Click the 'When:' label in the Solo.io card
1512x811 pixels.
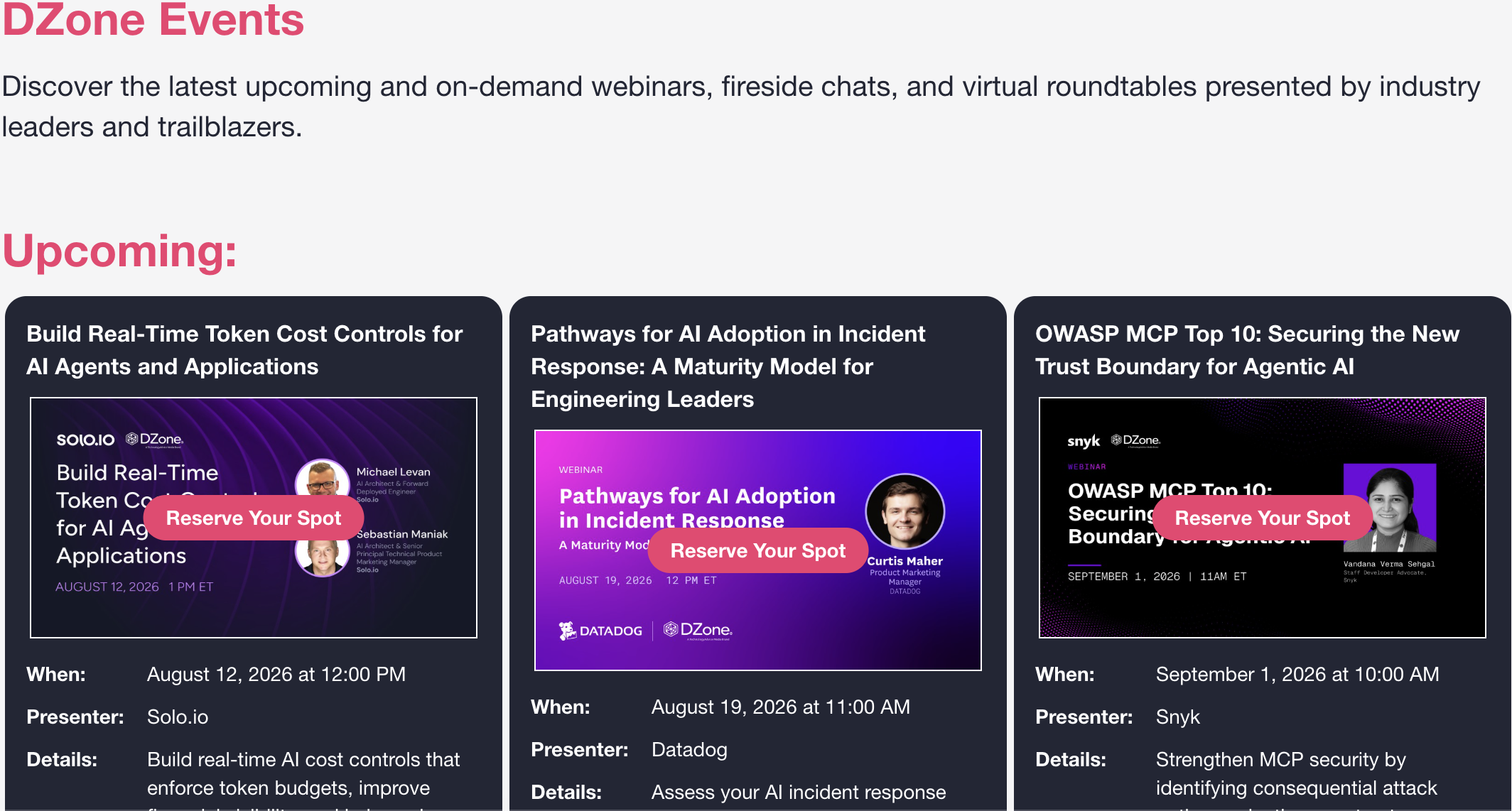pos(56,674)
